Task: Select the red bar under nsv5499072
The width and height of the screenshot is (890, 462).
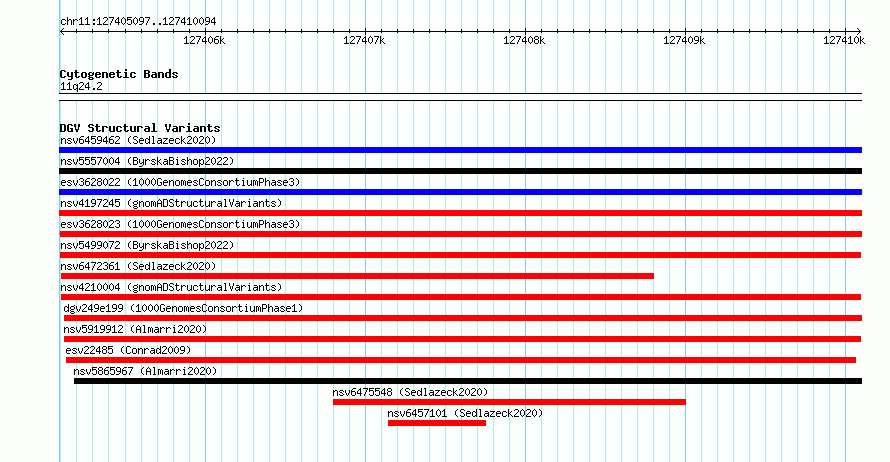Action: (x=460, y=255)
